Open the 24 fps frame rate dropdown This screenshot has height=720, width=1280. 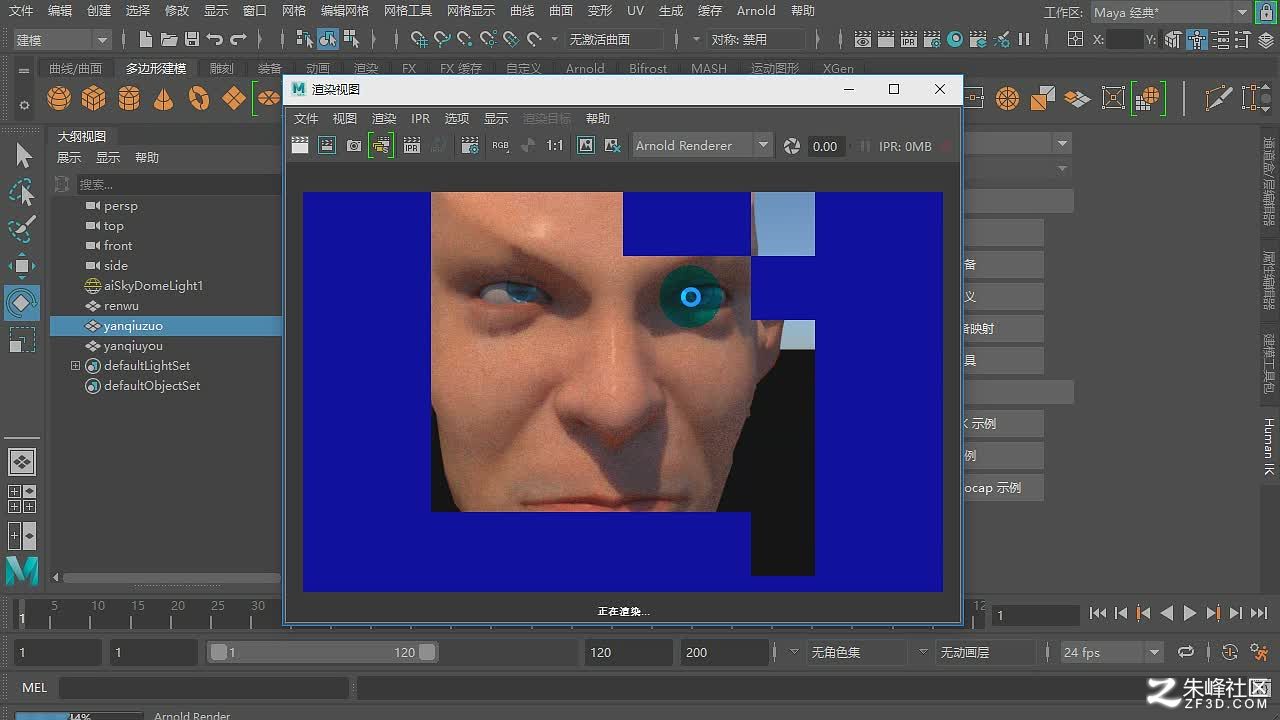coord(1112,652)
